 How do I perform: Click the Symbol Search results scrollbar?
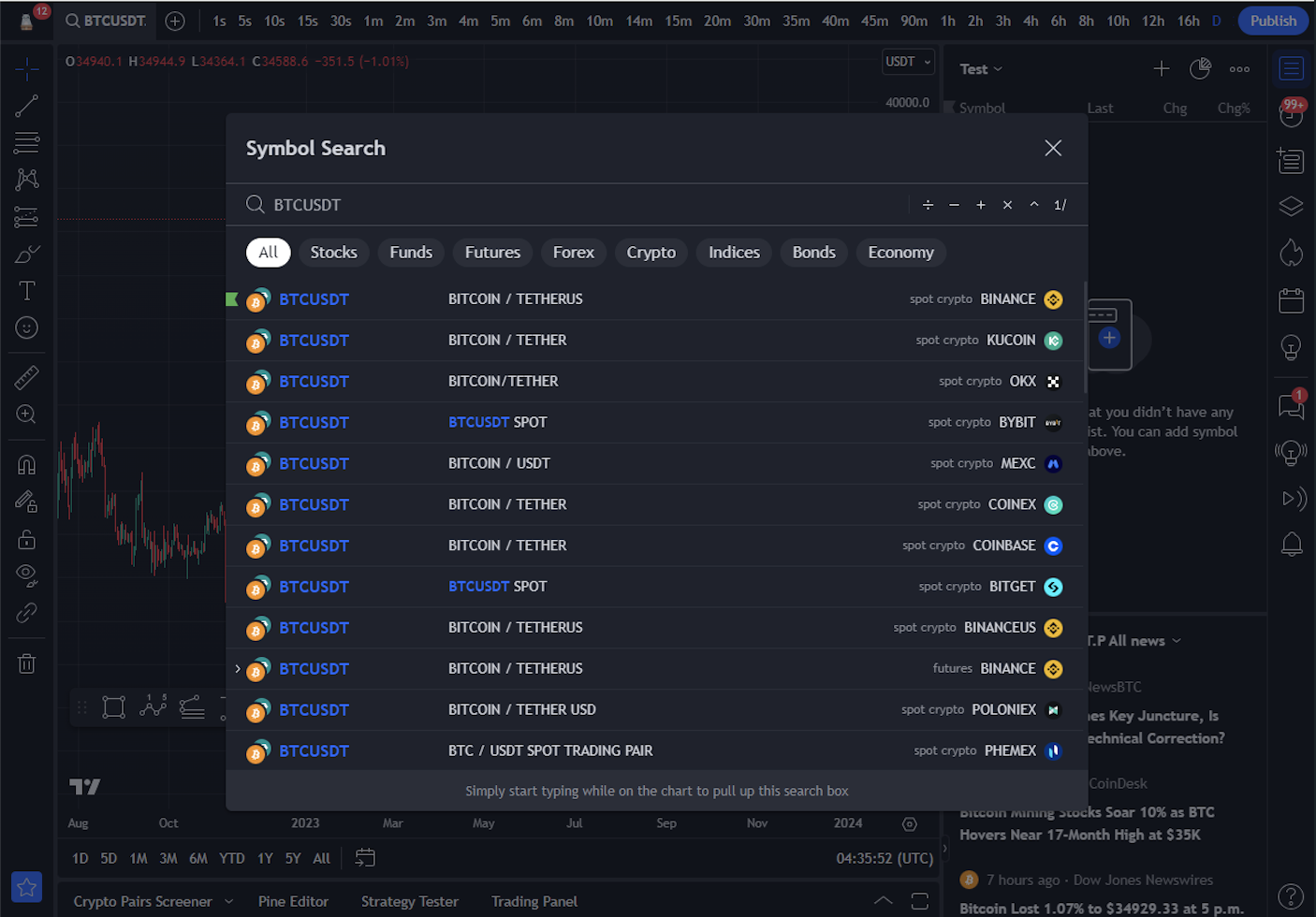1086,337
